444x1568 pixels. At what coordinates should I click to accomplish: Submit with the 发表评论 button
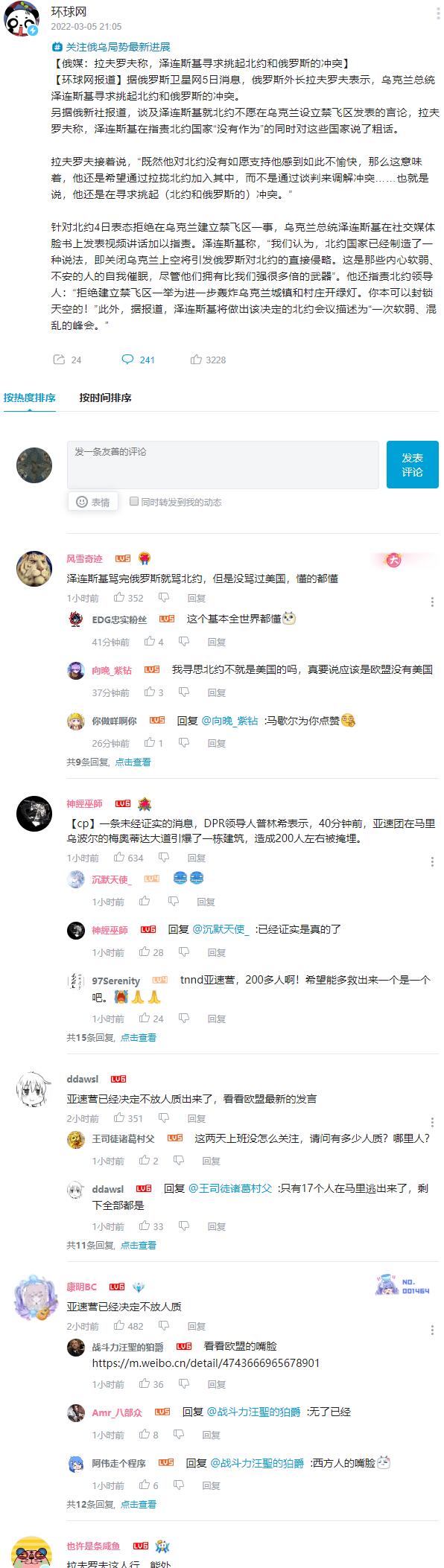point(412,465)
